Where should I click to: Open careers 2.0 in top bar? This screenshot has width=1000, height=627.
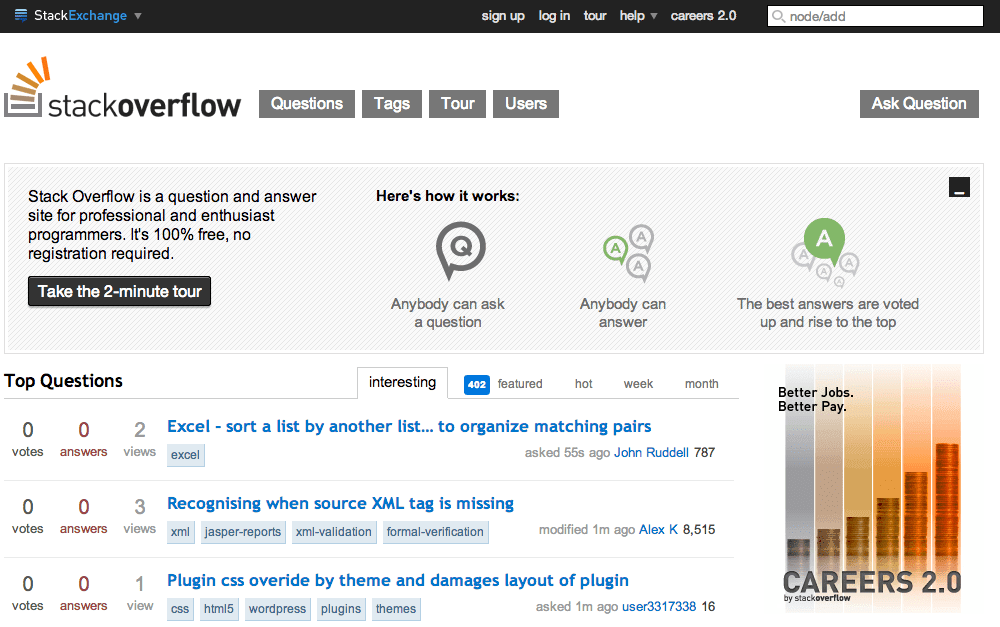pos(703,16)
